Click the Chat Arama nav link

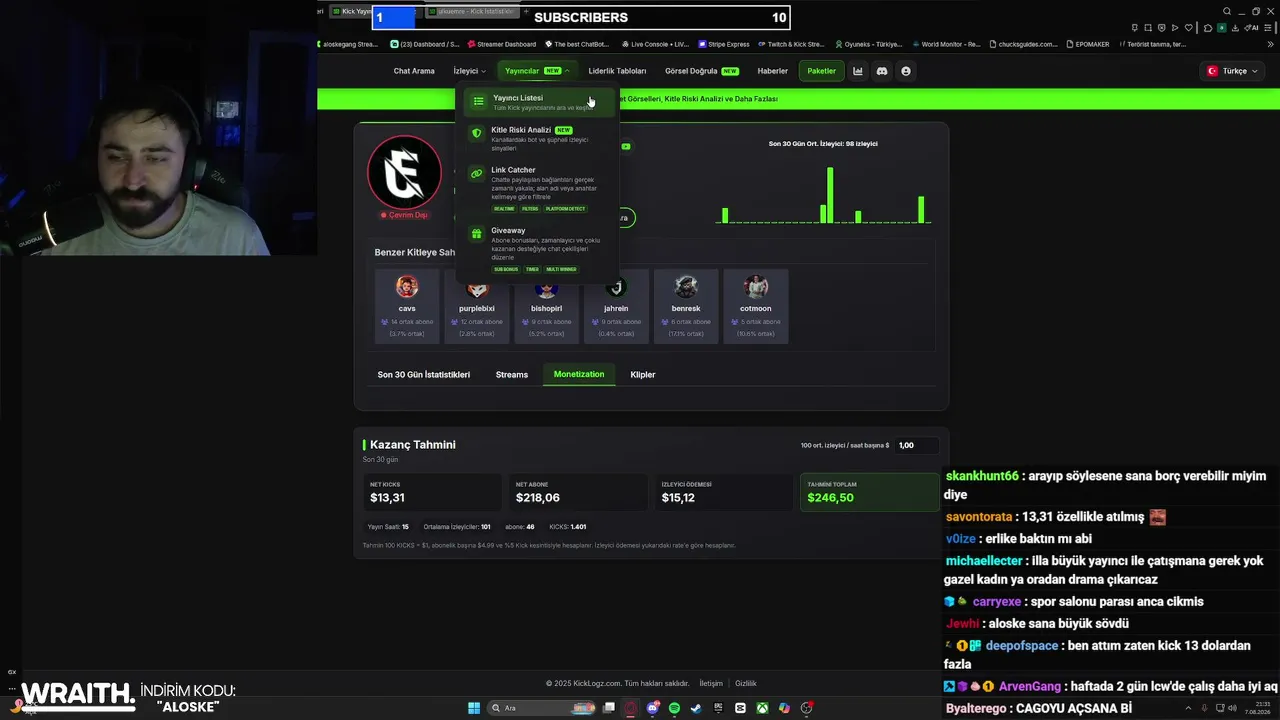coord(414,71)
